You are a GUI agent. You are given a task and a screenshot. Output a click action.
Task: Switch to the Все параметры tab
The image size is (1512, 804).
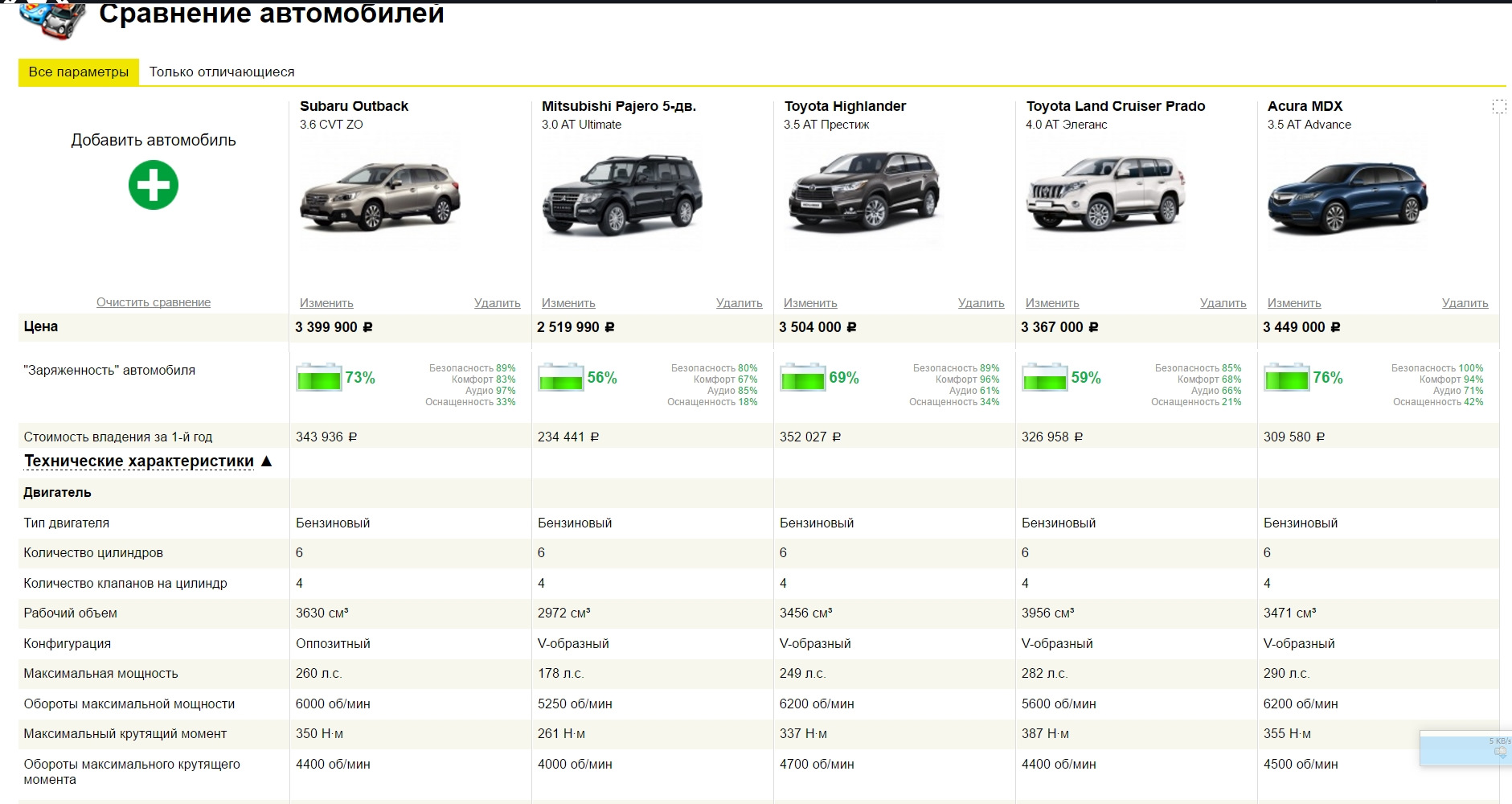click(x=79, y=72)
